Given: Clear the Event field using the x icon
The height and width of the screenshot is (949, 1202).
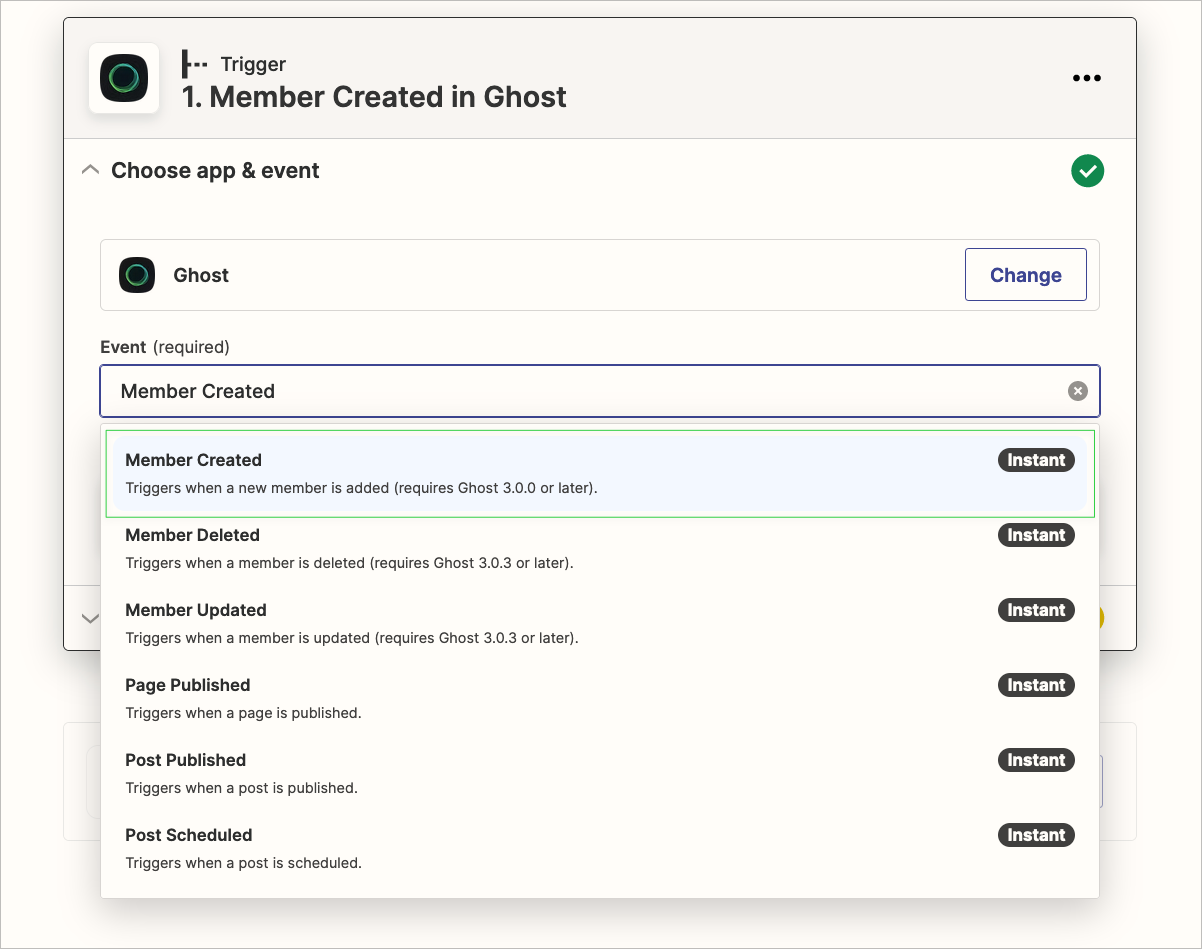Looking at the screenshot, I should point(1077,391).
